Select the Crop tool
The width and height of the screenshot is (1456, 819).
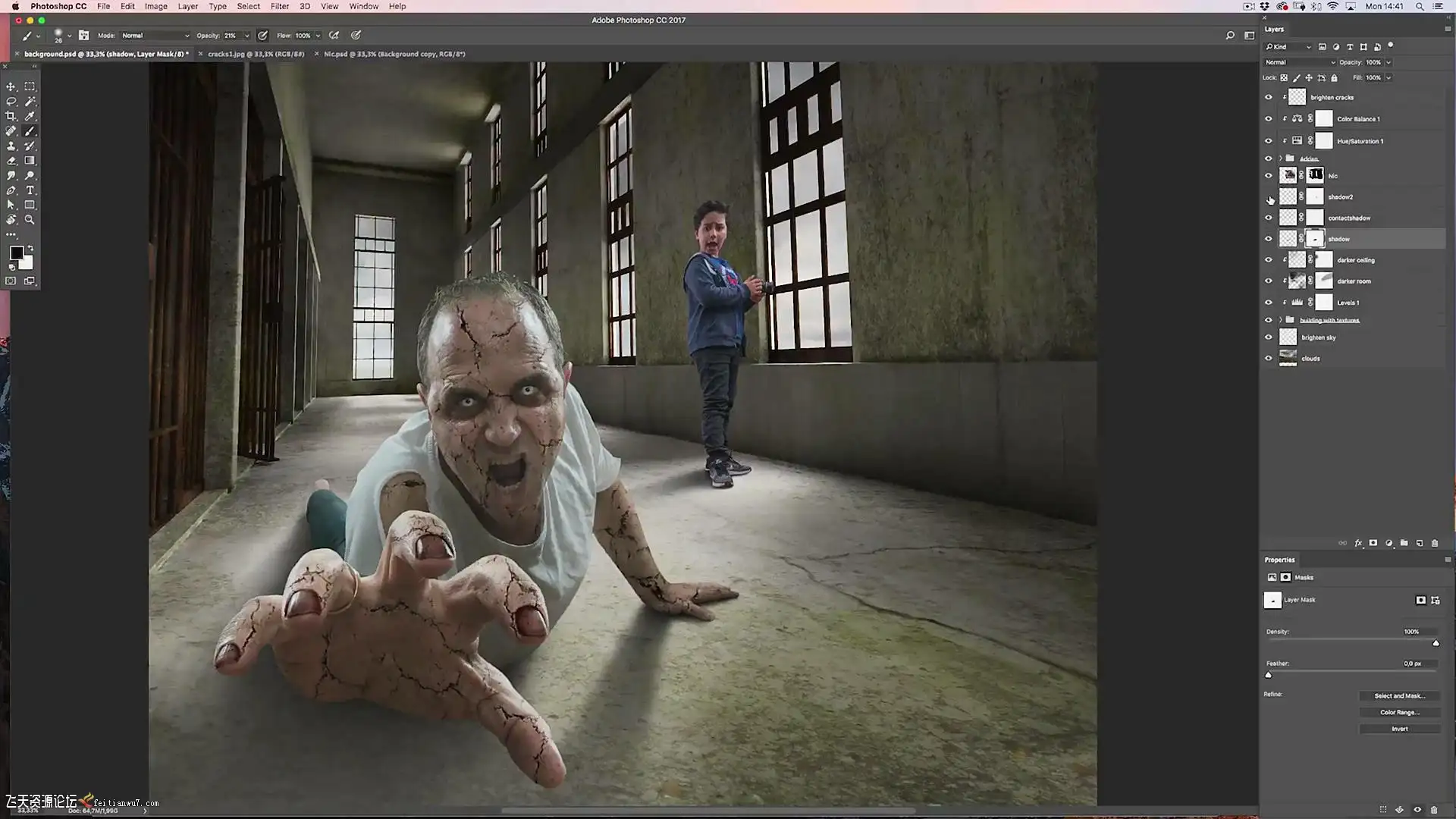(x=11, y=116)
